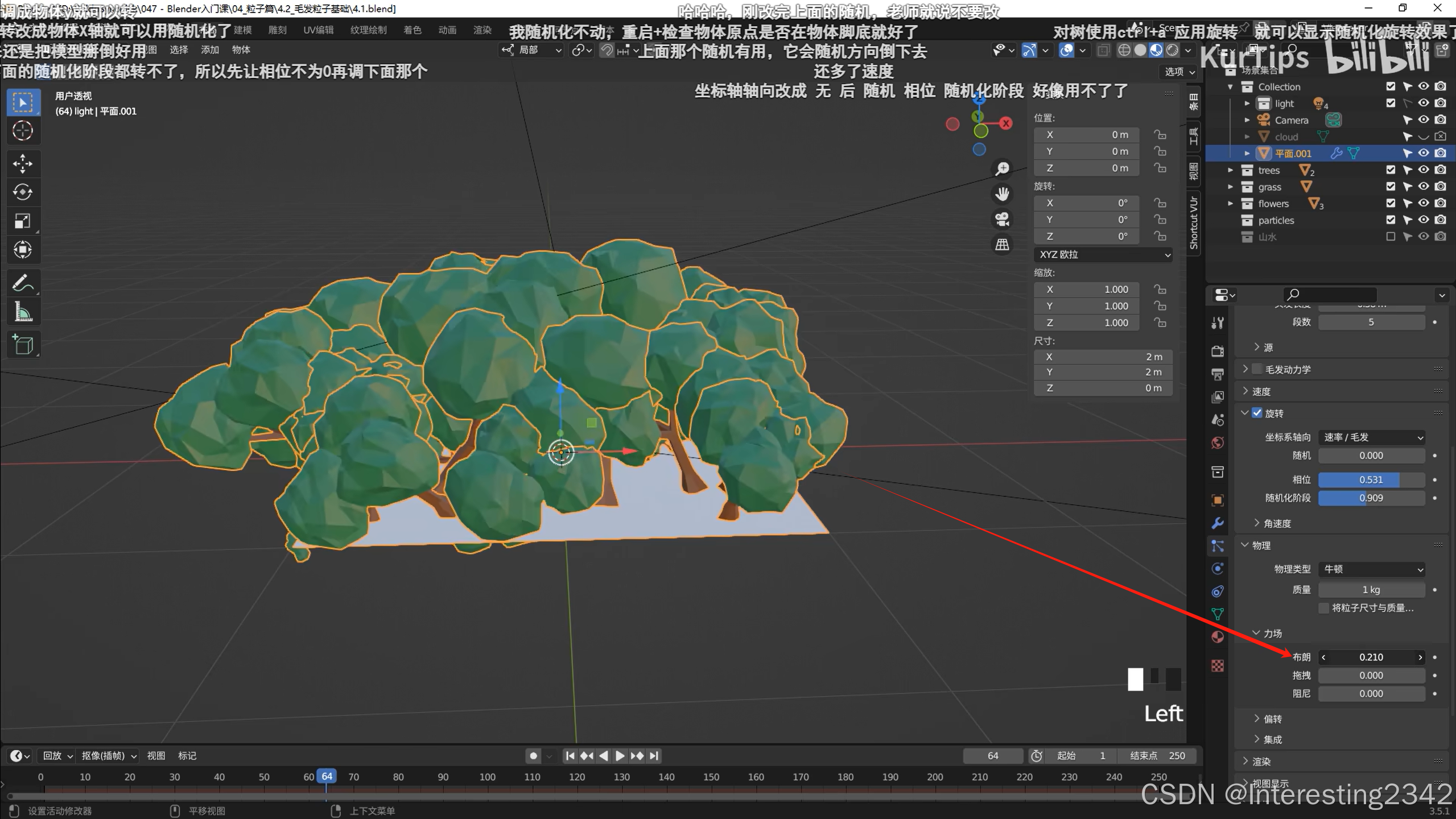
Task: Open the 物理类型 physics type dropdown
Action: tap(1371, 569)
